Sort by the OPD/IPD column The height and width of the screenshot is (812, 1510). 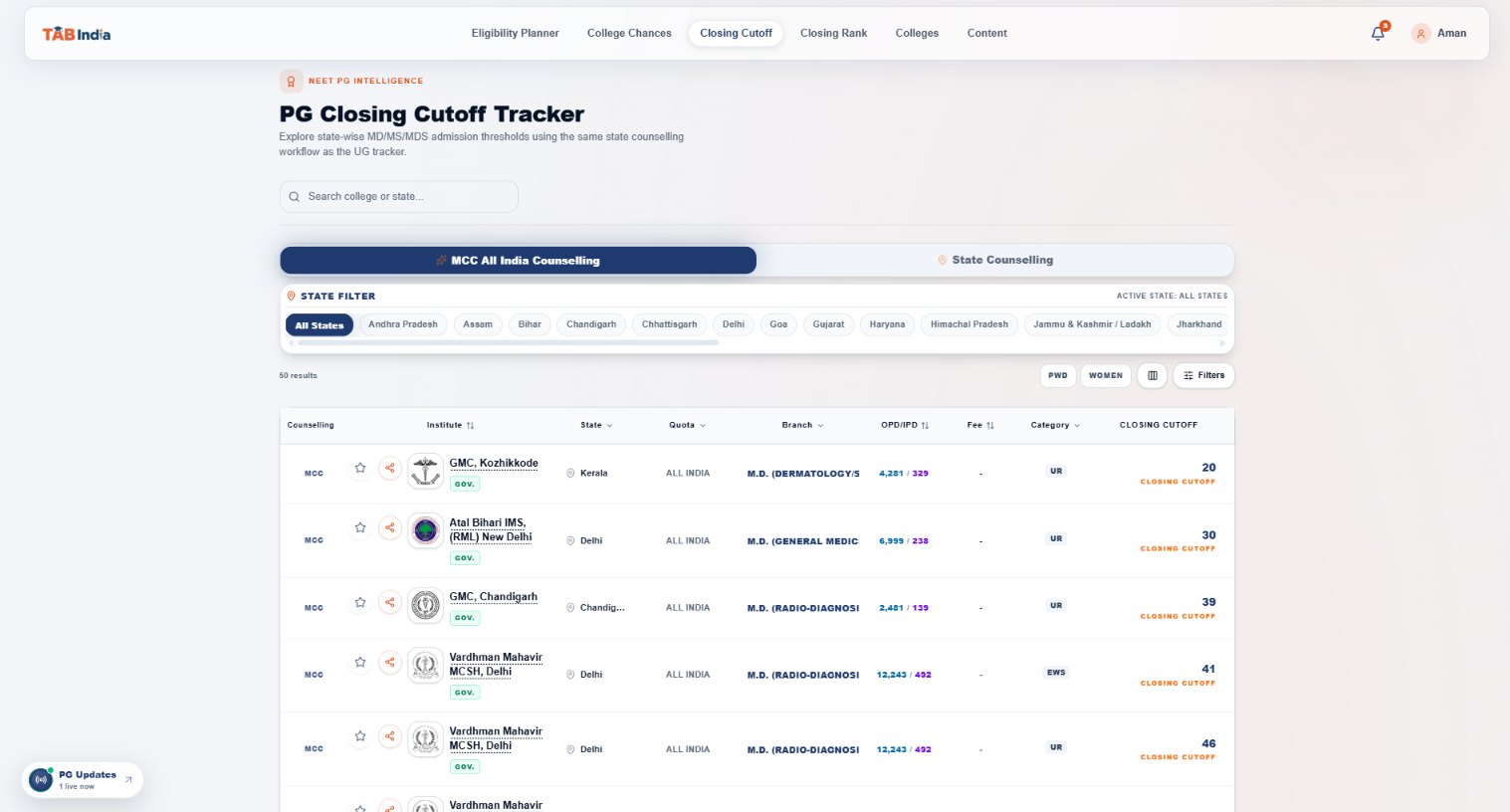click(x=905, y=425)
